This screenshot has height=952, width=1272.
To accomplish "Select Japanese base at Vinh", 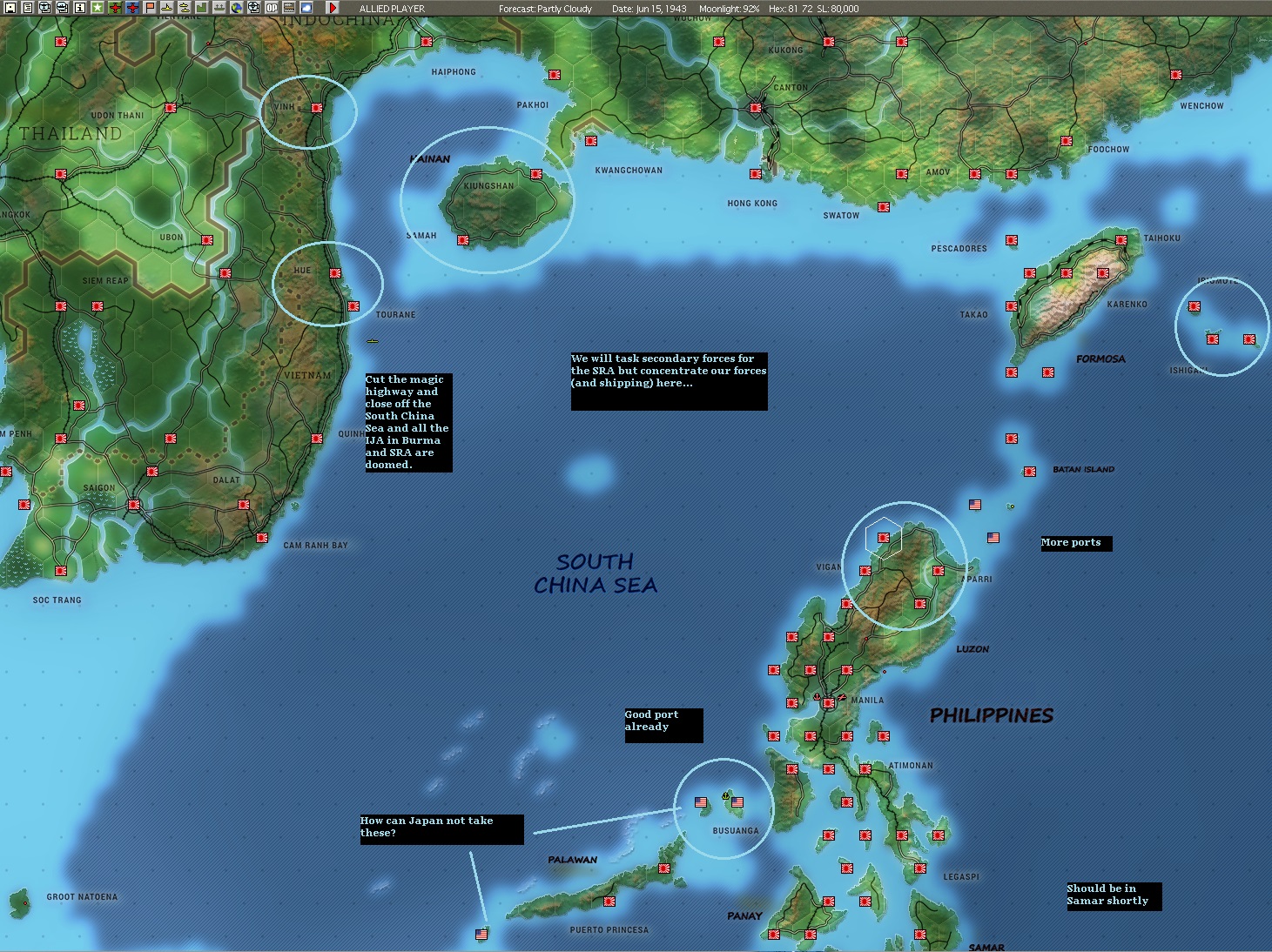I will (317, 108).
